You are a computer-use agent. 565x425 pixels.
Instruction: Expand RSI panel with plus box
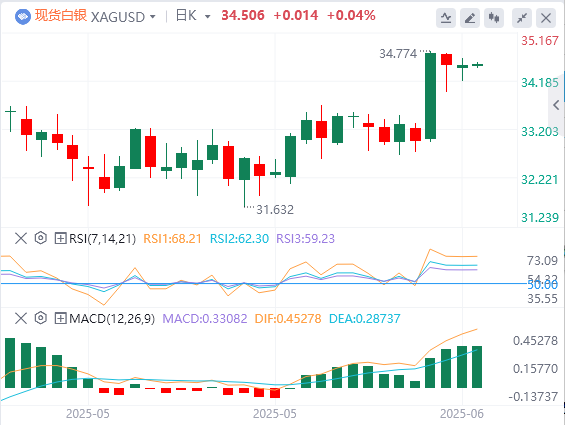tap(60, 238)
